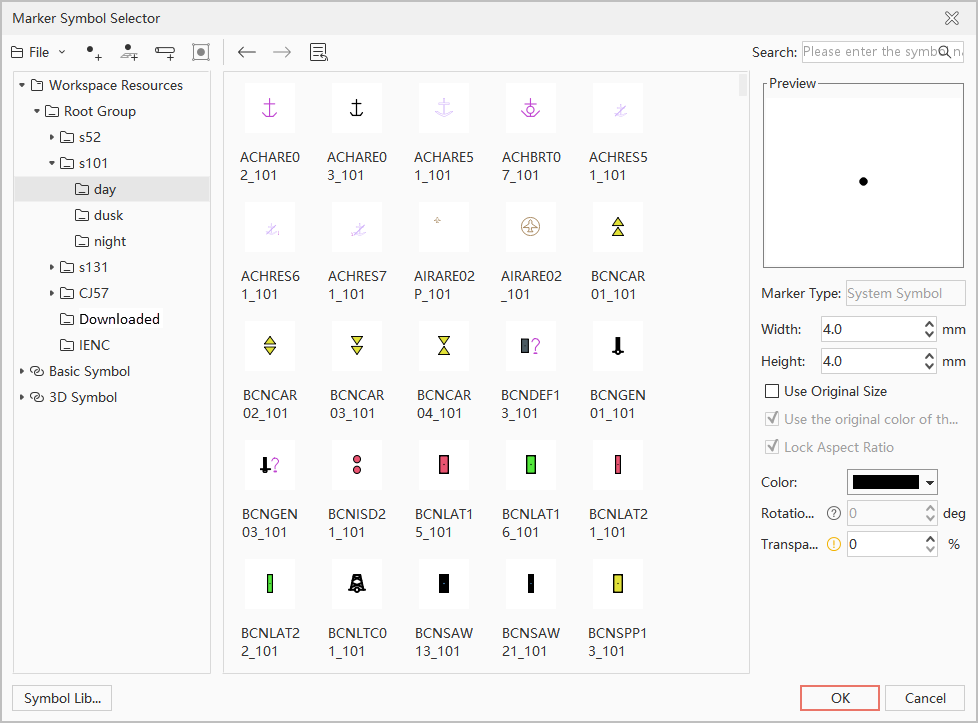Toggle Use the original color checkbox

(772, 419)
